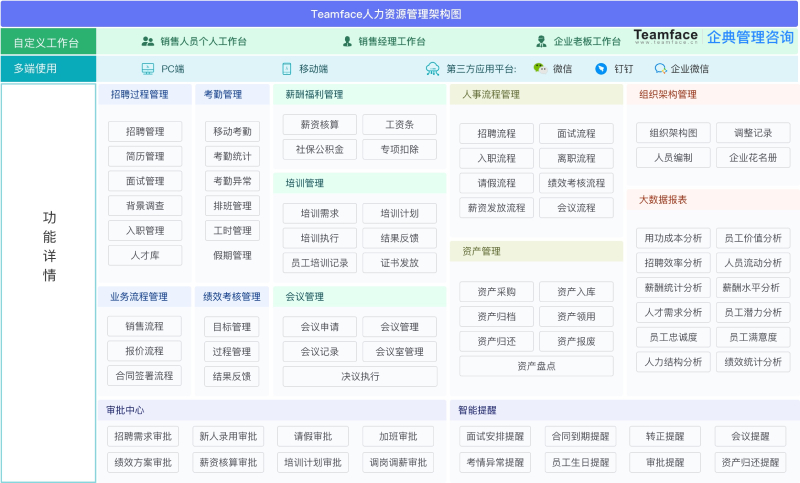
Task: Select the 大数据报表 section header
Action: click(x=663, y=199)
